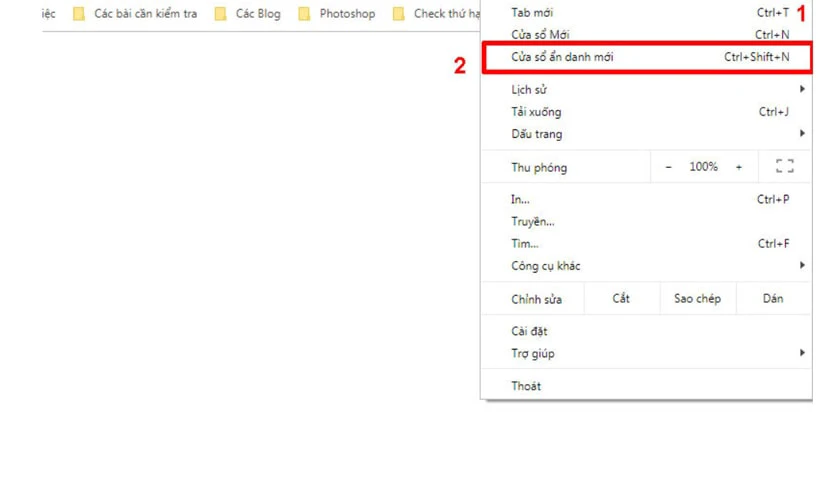The image size is (840, 500).
Task: Expand the 'Dấu trang' bookmarks submenu
Action: [646, 134]
